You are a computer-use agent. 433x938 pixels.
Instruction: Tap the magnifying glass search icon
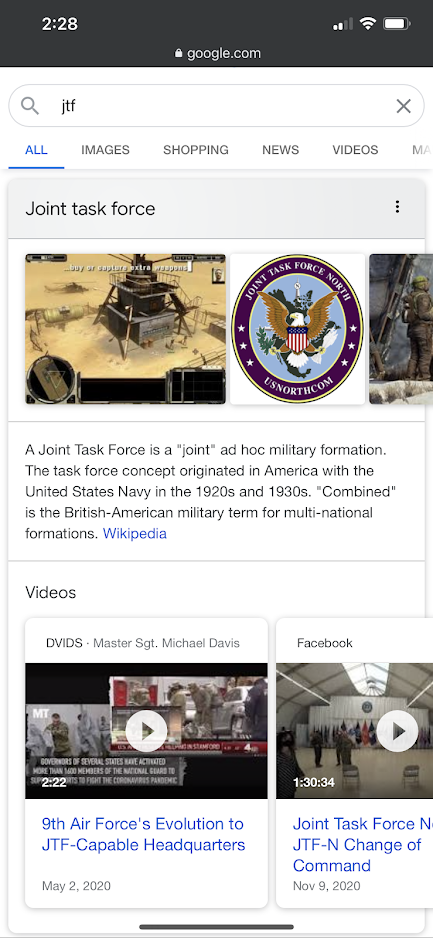[30, 106]
